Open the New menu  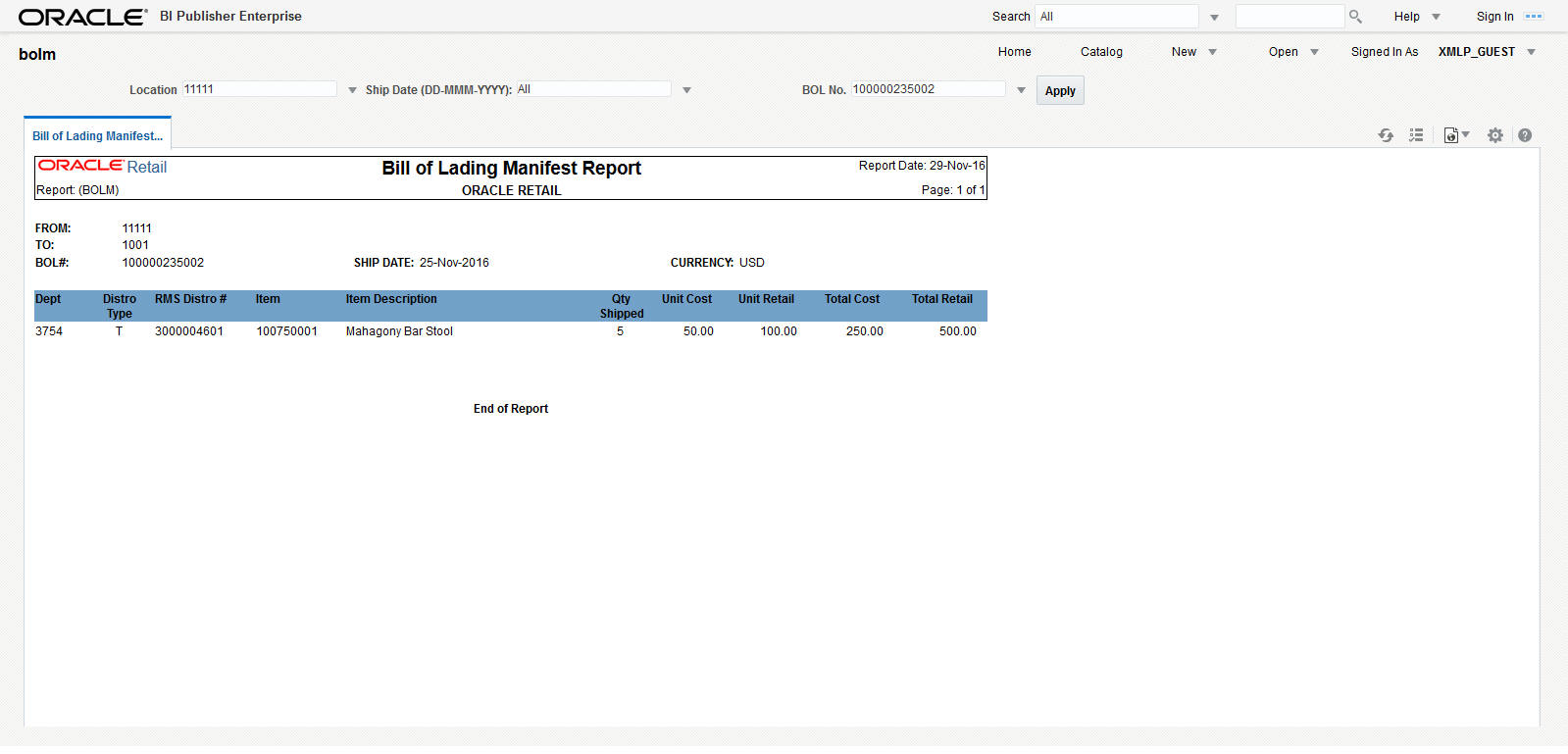[x=1184, y=52]
